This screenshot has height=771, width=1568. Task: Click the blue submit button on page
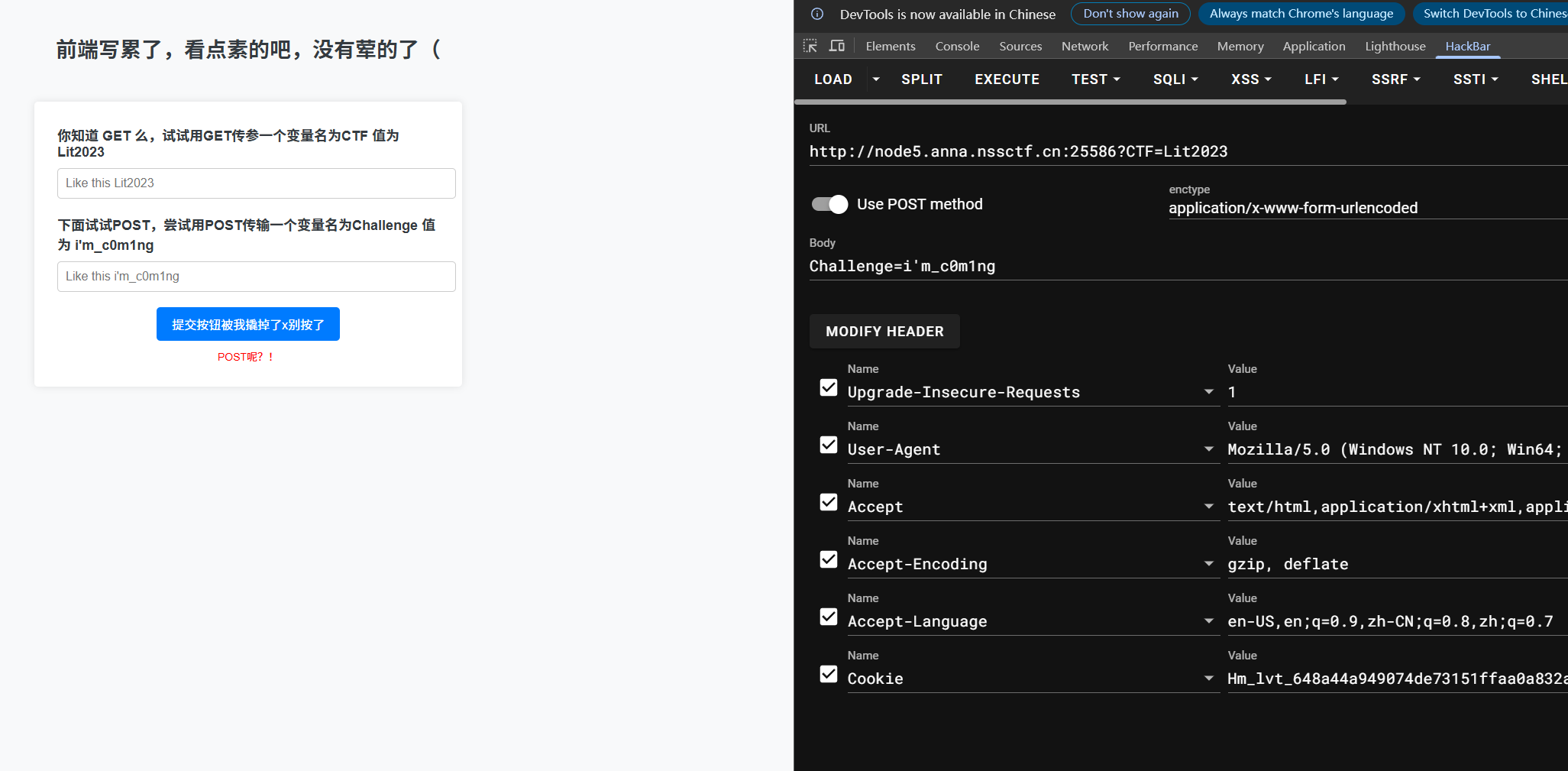(x=248, y=325)
